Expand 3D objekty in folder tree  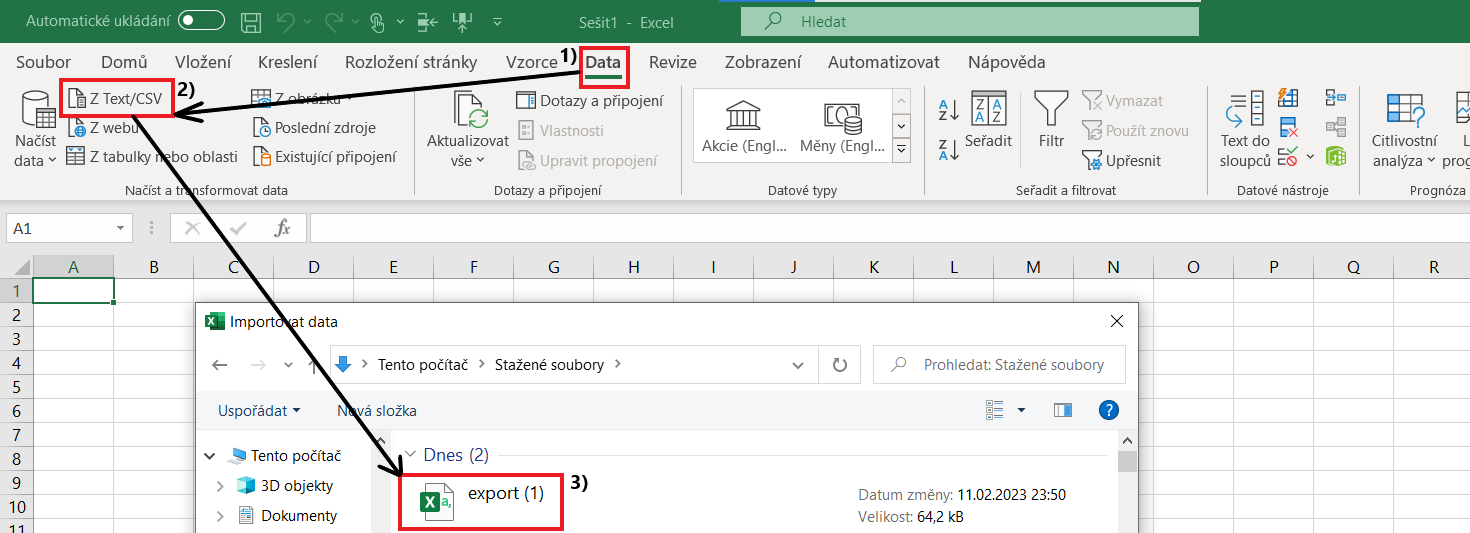point(220,486)
